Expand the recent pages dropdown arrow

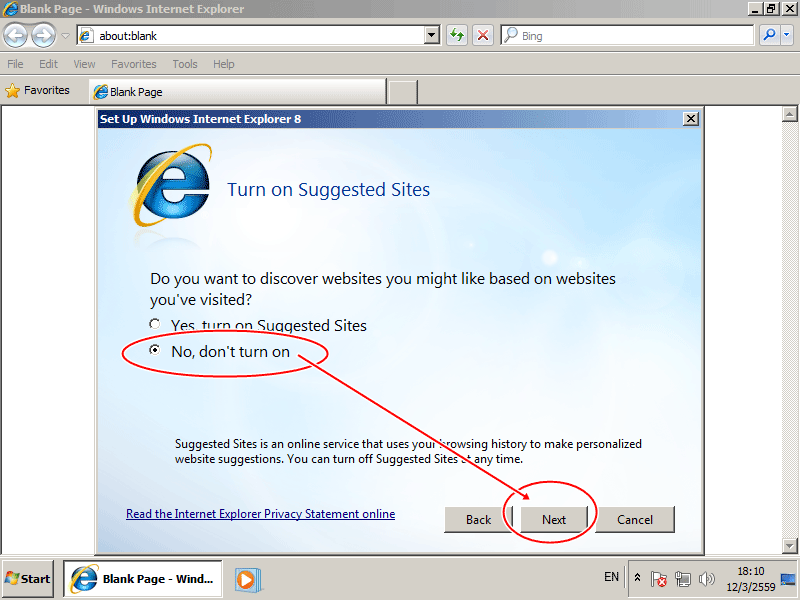coord(65,36)
